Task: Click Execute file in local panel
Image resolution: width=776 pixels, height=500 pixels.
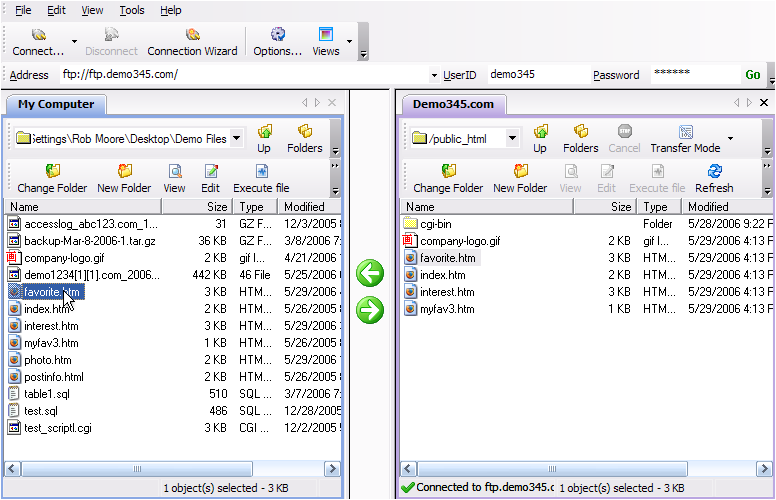Action: [x=261, y=178]
